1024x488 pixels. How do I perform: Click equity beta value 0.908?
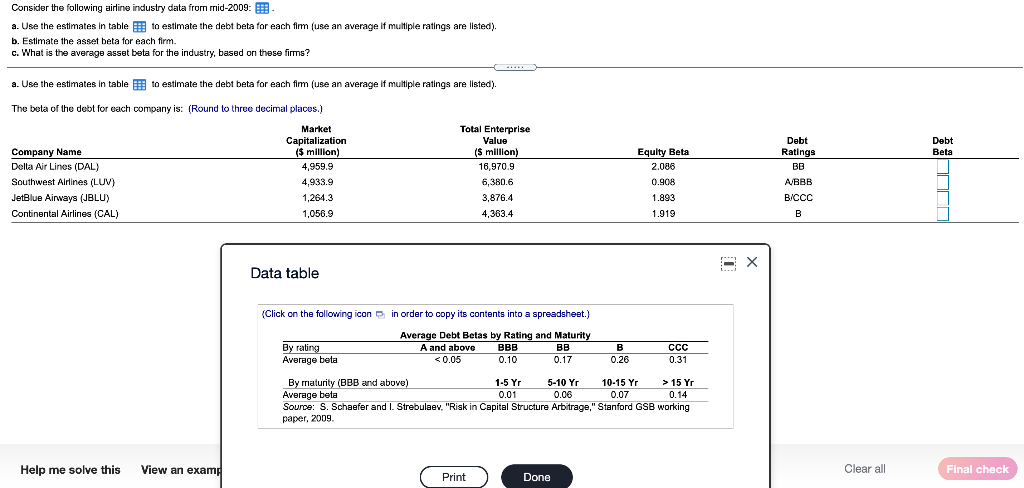click(x=663, y=182)
